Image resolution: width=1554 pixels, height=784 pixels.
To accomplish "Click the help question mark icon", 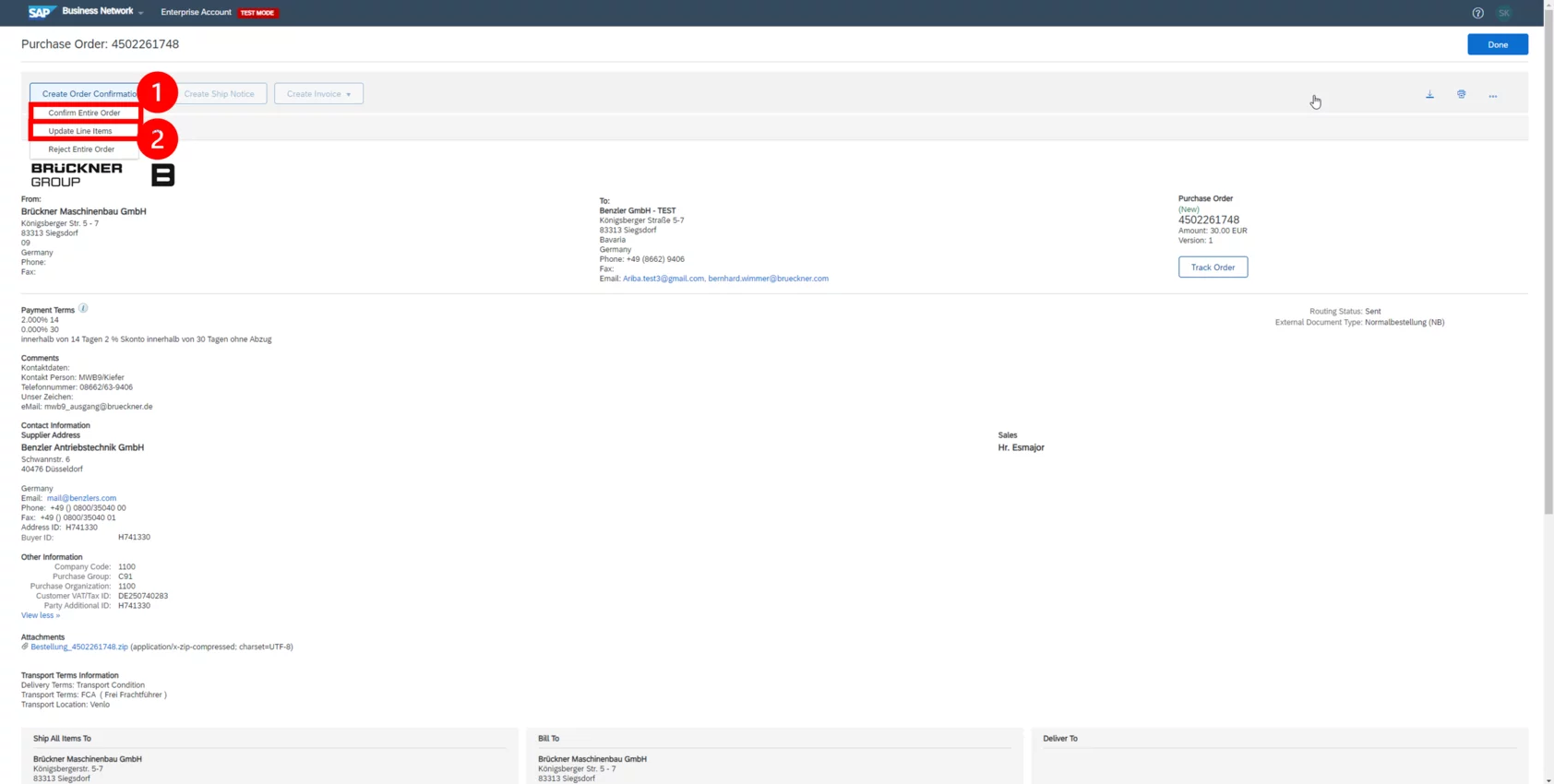I will click(x=1477, y=13).
